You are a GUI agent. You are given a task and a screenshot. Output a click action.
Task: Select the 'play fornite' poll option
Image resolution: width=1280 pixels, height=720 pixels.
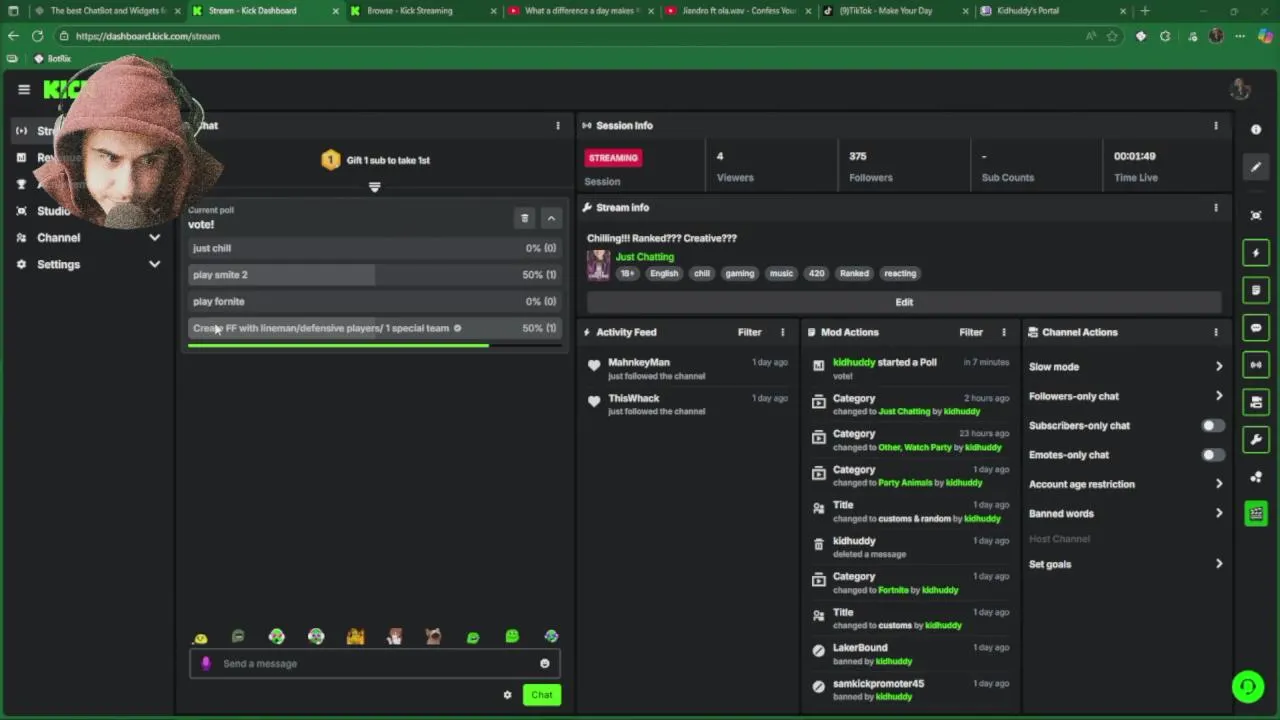(374, 301)
